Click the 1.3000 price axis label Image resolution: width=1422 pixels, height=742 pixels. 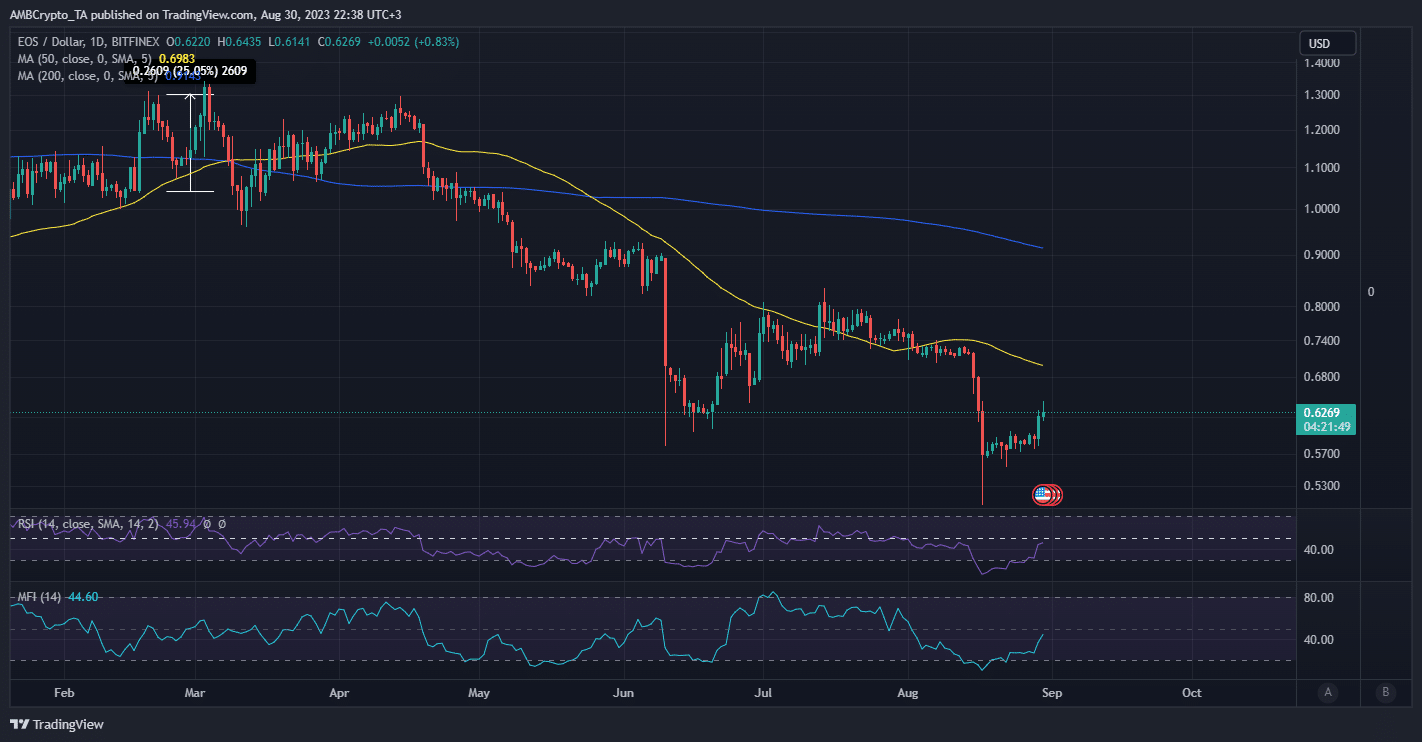coord(1323,95)
